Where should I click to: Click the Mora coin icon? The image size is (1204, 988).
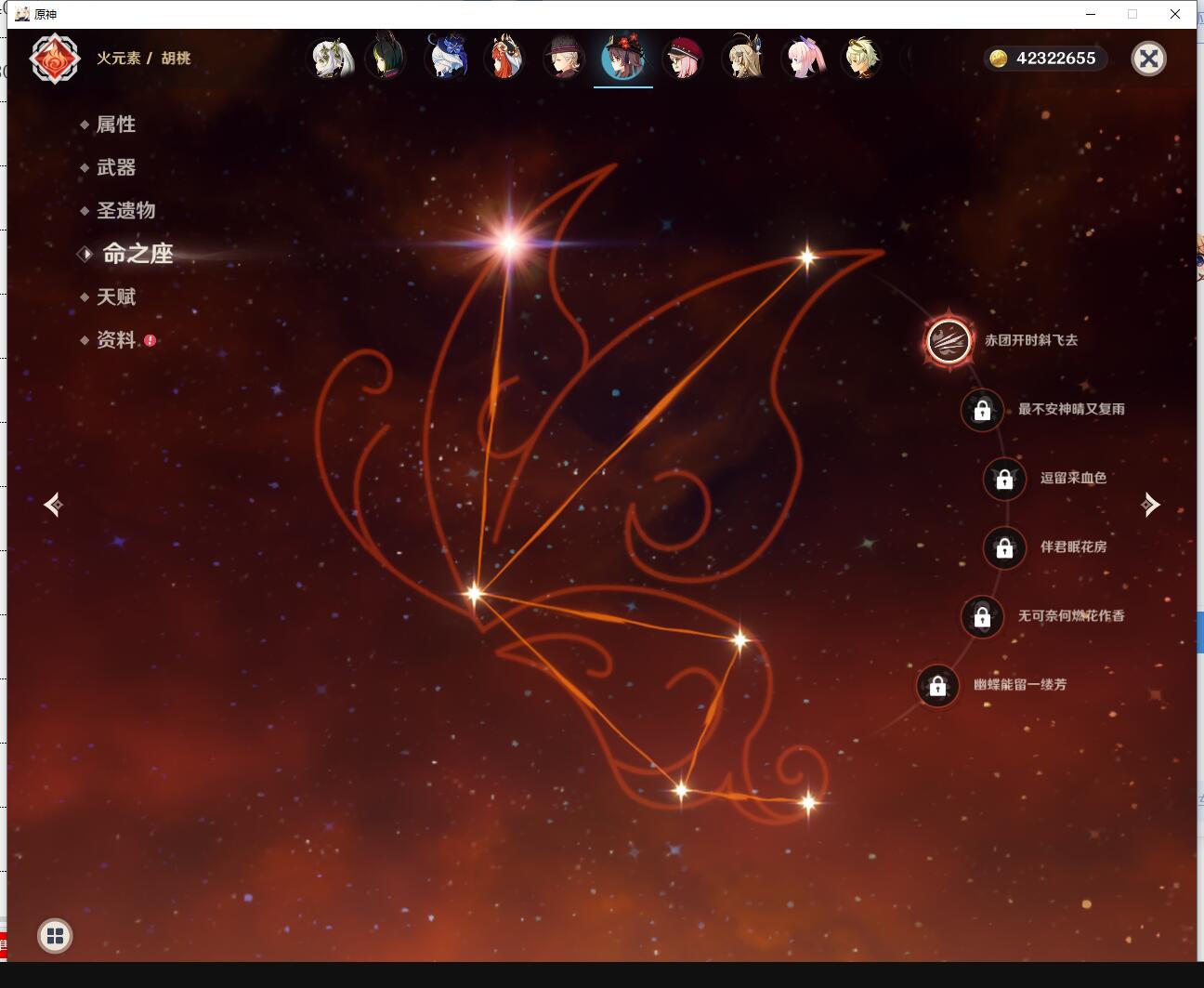click(x=999, y=59)
